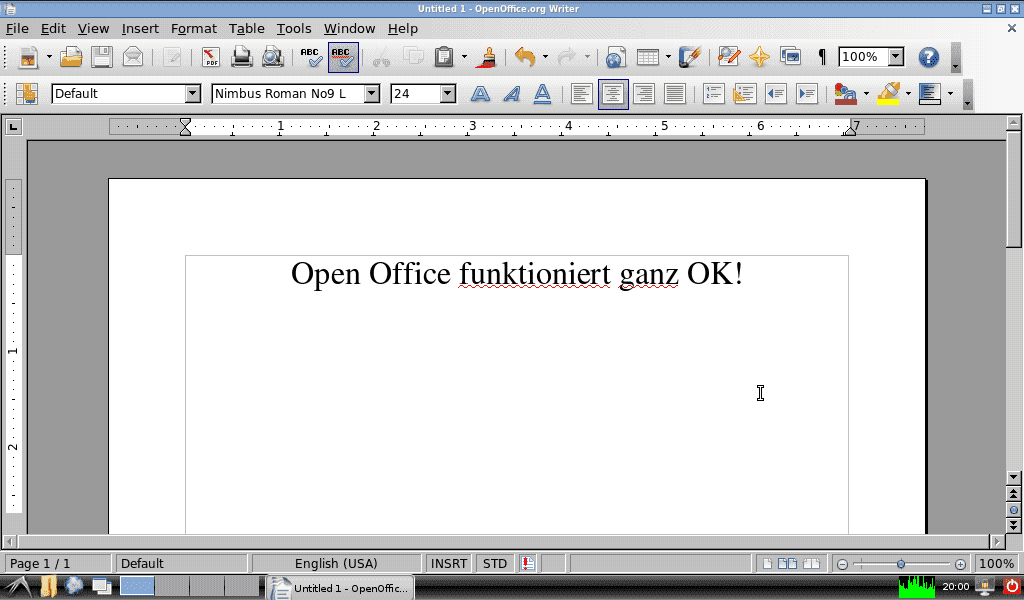Open the Insert menu

[x=140, y=29]
